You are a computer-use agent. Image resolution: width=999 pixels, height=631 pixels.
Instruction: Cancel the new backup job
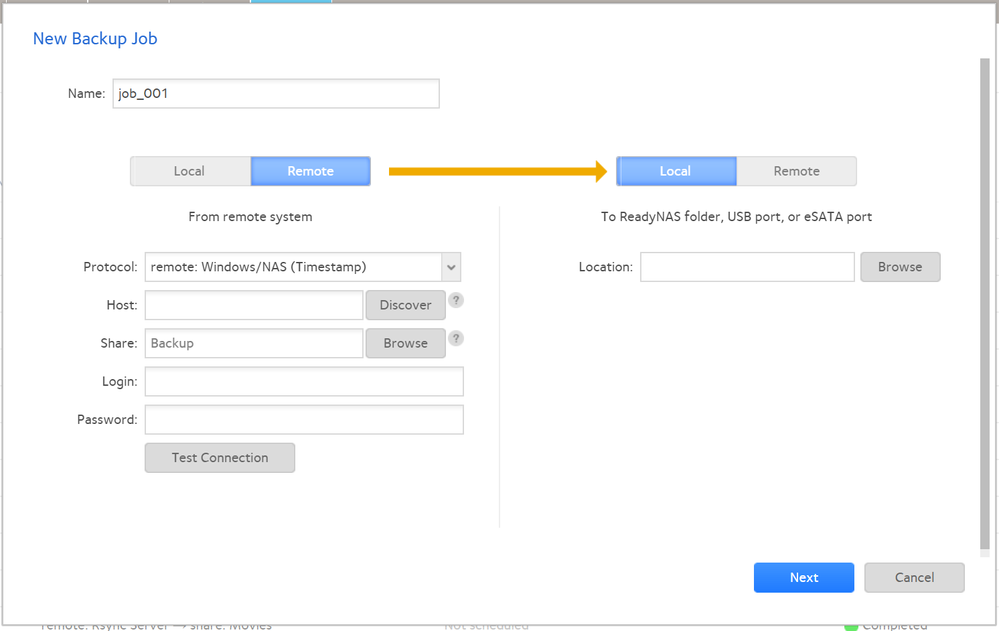tap(914, 577)
